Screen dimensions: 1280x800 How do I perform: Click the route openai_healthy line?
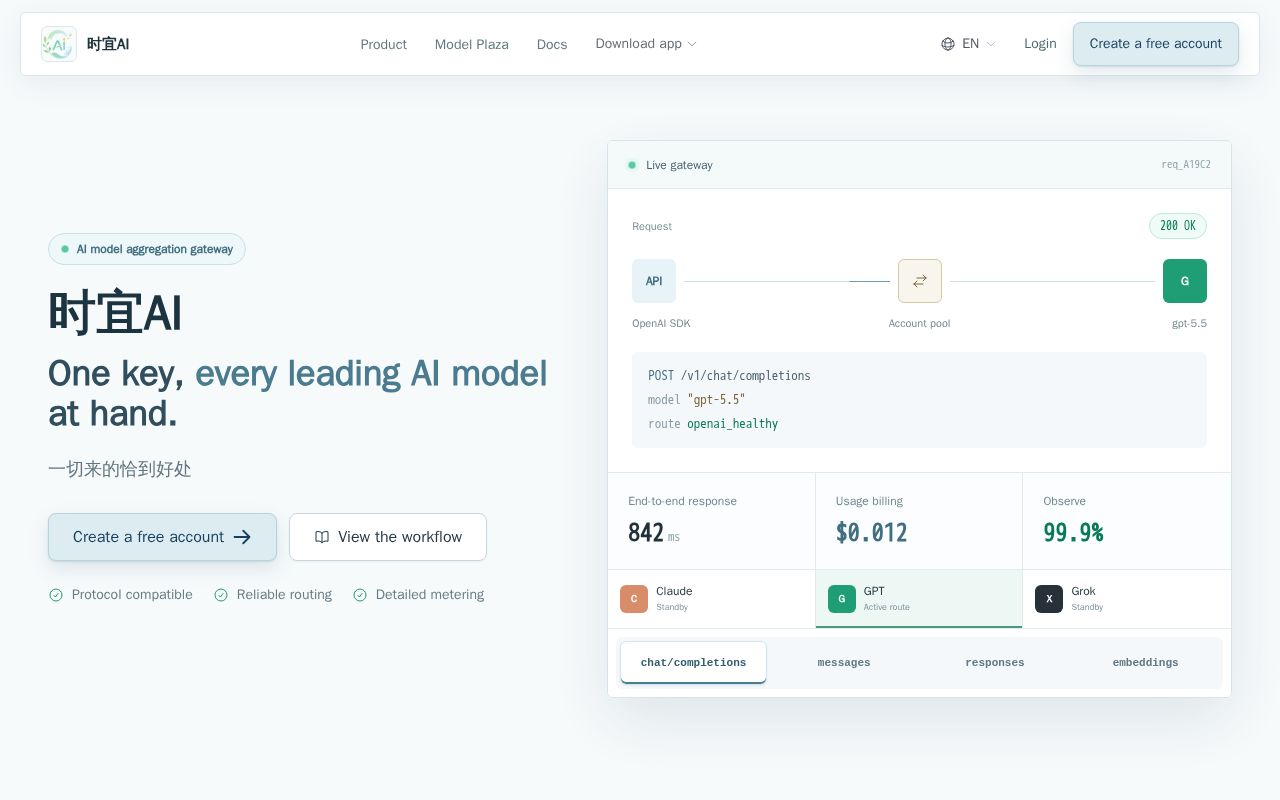[x=713, y=424]
